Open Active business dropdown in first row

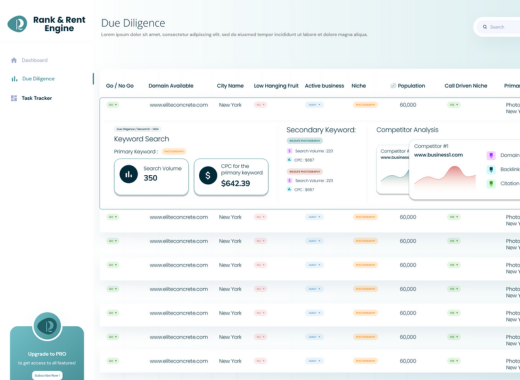point(314,105)
